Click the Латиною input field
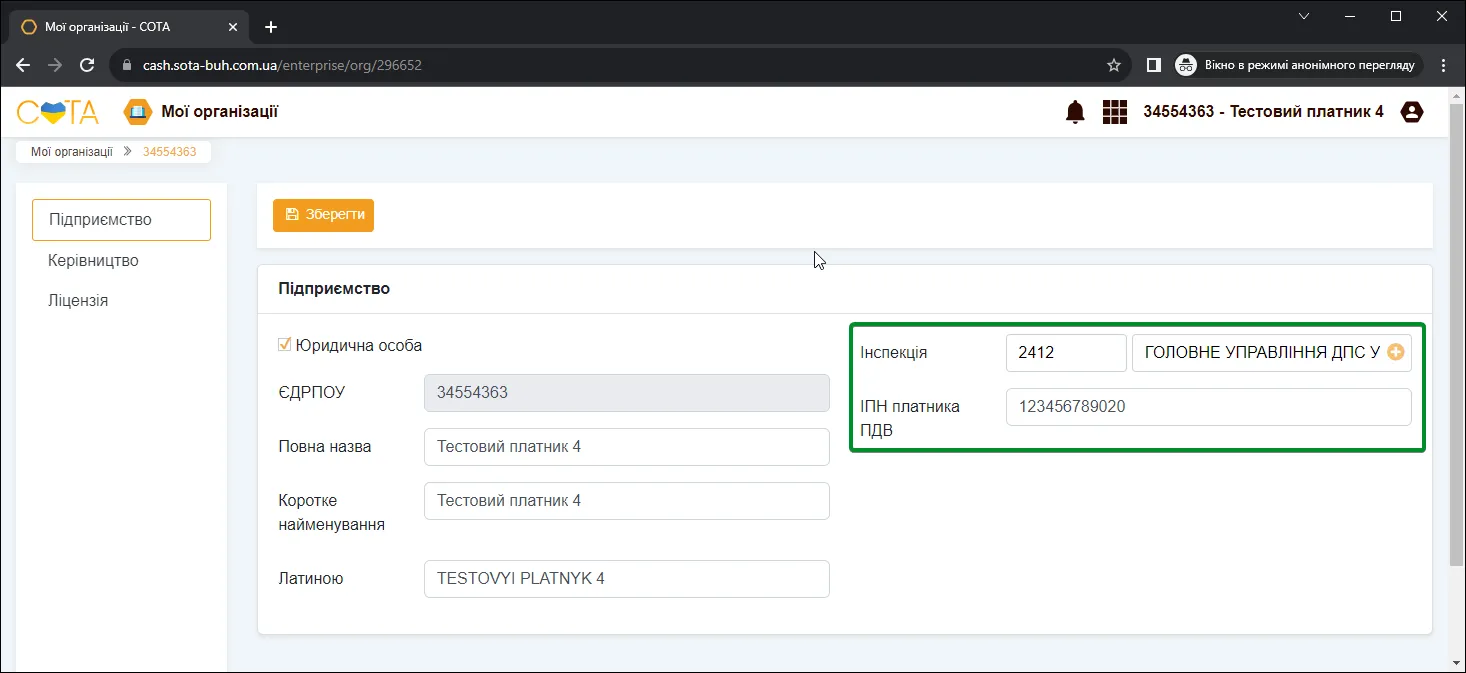The height and width of the screenshot is (673, 1466). click(x=627, y=579)
